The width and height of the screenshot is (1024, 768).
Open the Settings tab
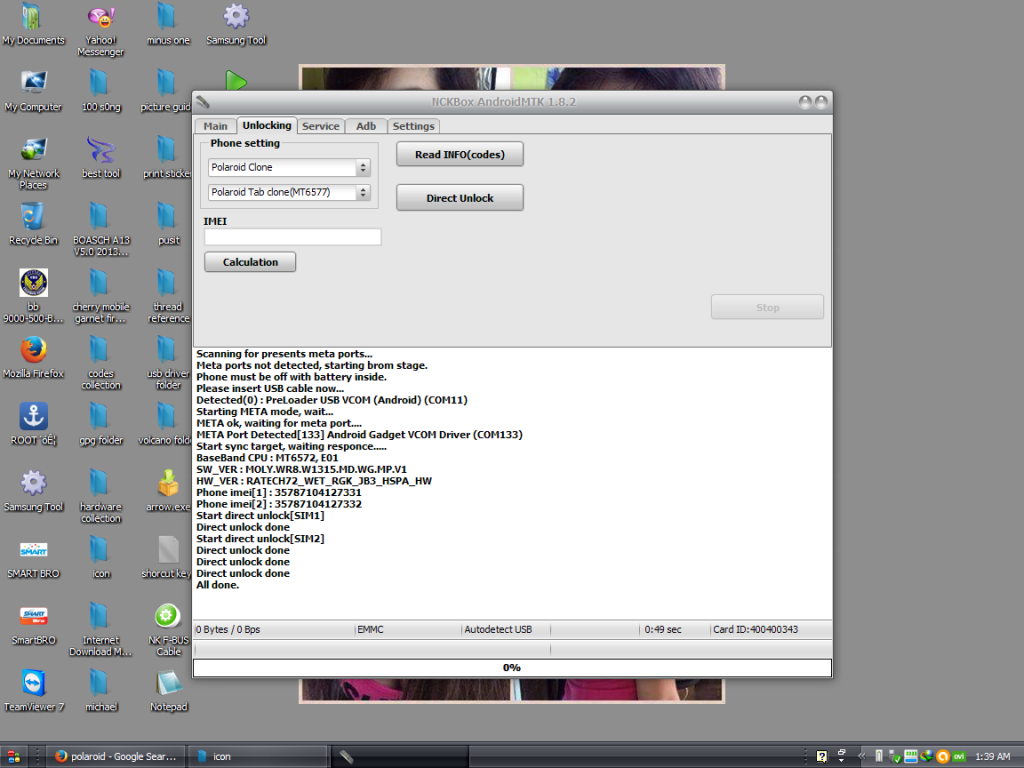click(x=413, y=126)
